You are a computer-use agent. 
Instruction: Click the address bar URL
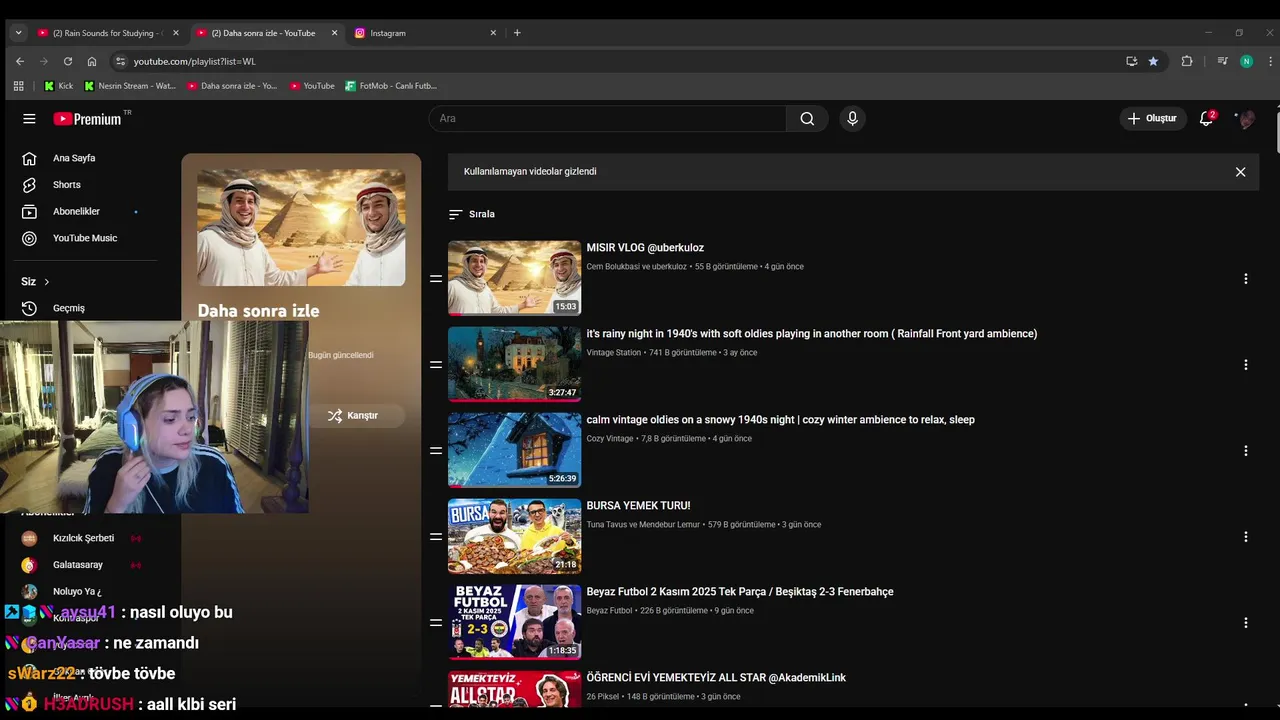tap(195, 61)
